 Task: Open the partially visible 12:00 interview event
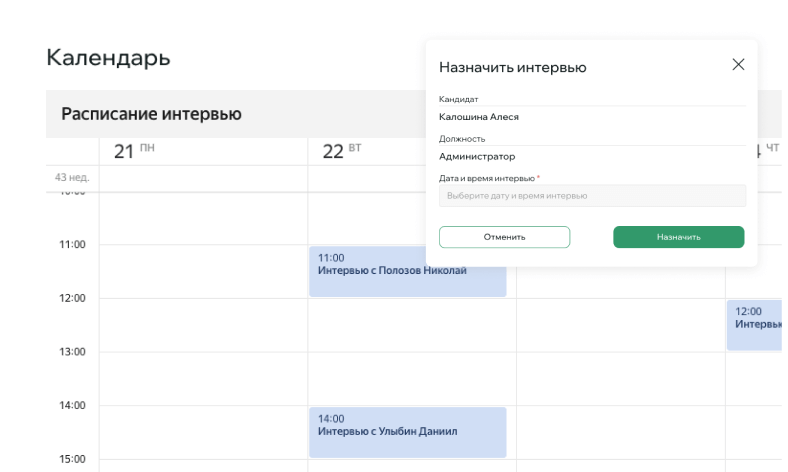coord(756,325)
